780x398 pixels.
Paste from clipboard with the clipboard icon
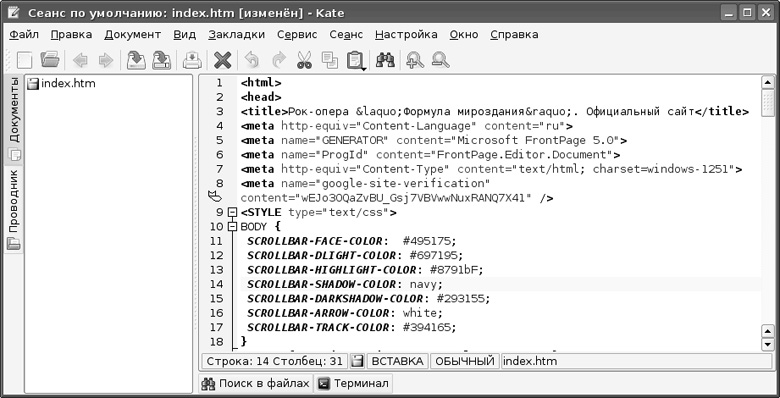356,61
